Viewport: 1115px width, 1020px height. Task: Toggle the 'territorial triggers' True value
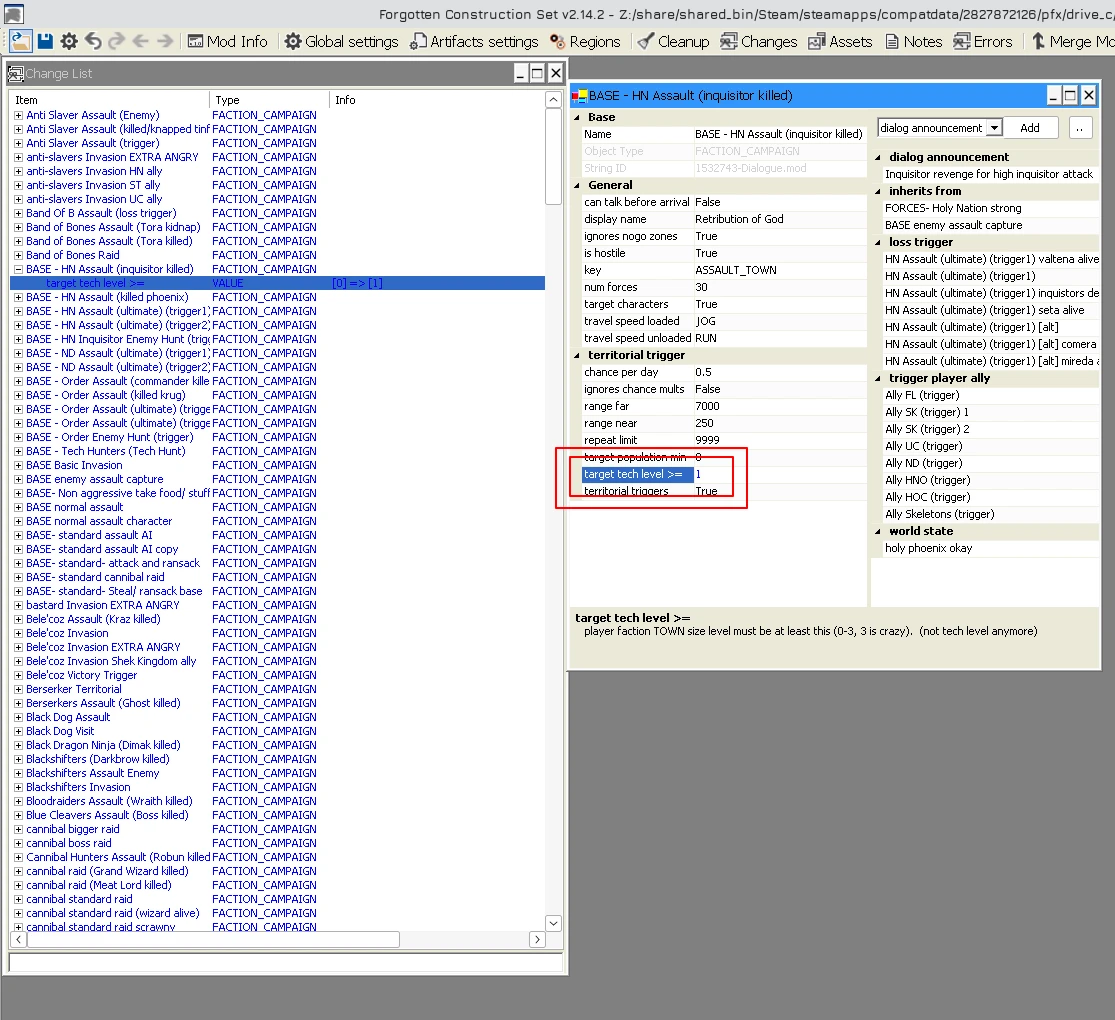tap(706, 491)
